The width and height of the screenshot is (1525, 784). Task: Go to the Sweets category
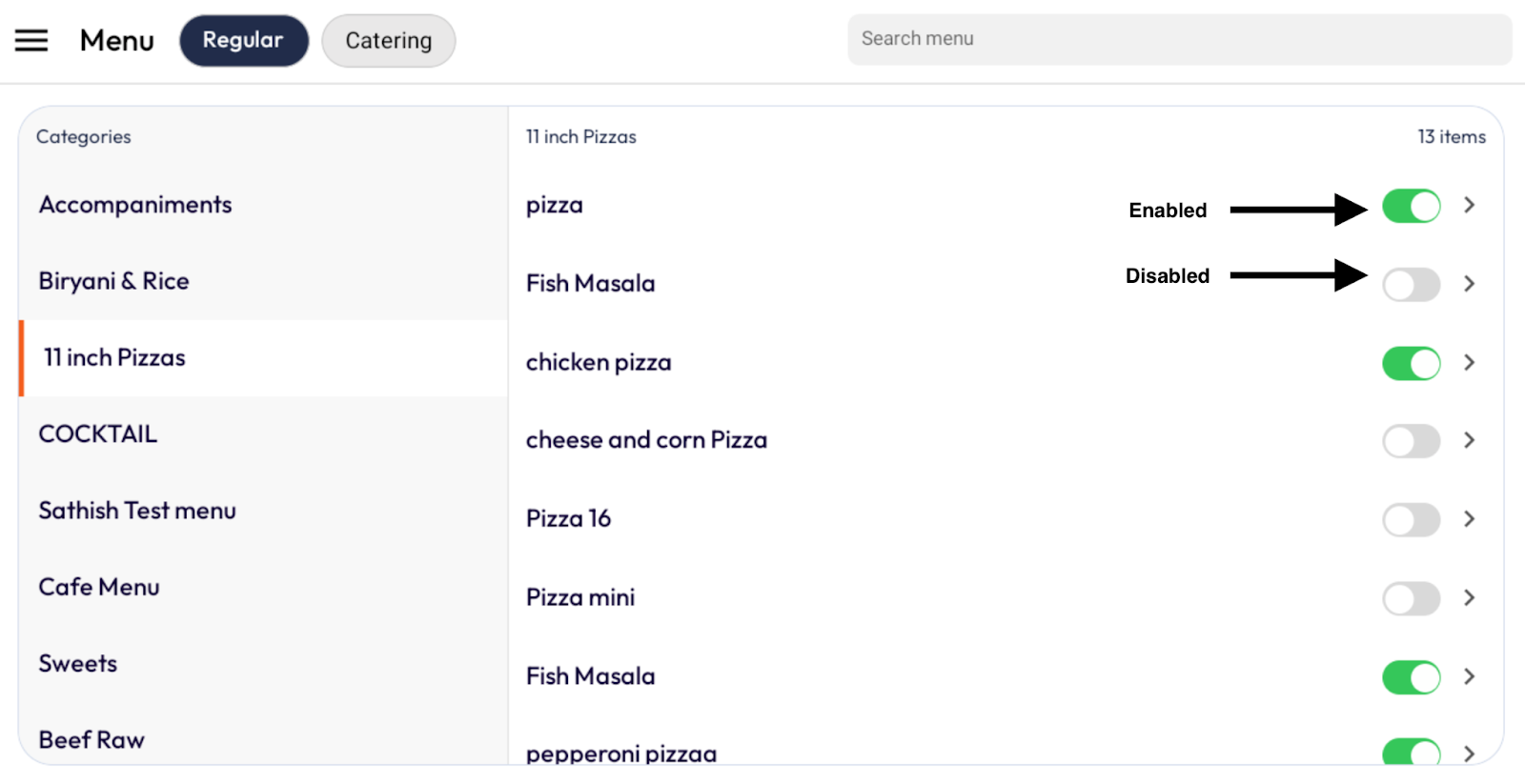[x=78, y=664]
